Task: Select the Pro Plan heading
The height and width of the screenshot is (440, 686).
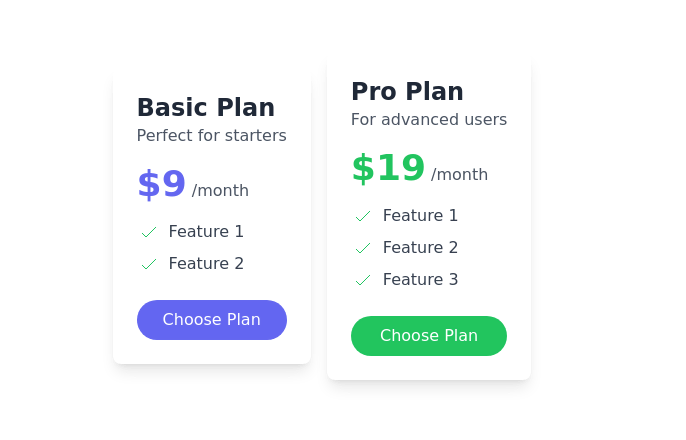Action: click(407, 92)
